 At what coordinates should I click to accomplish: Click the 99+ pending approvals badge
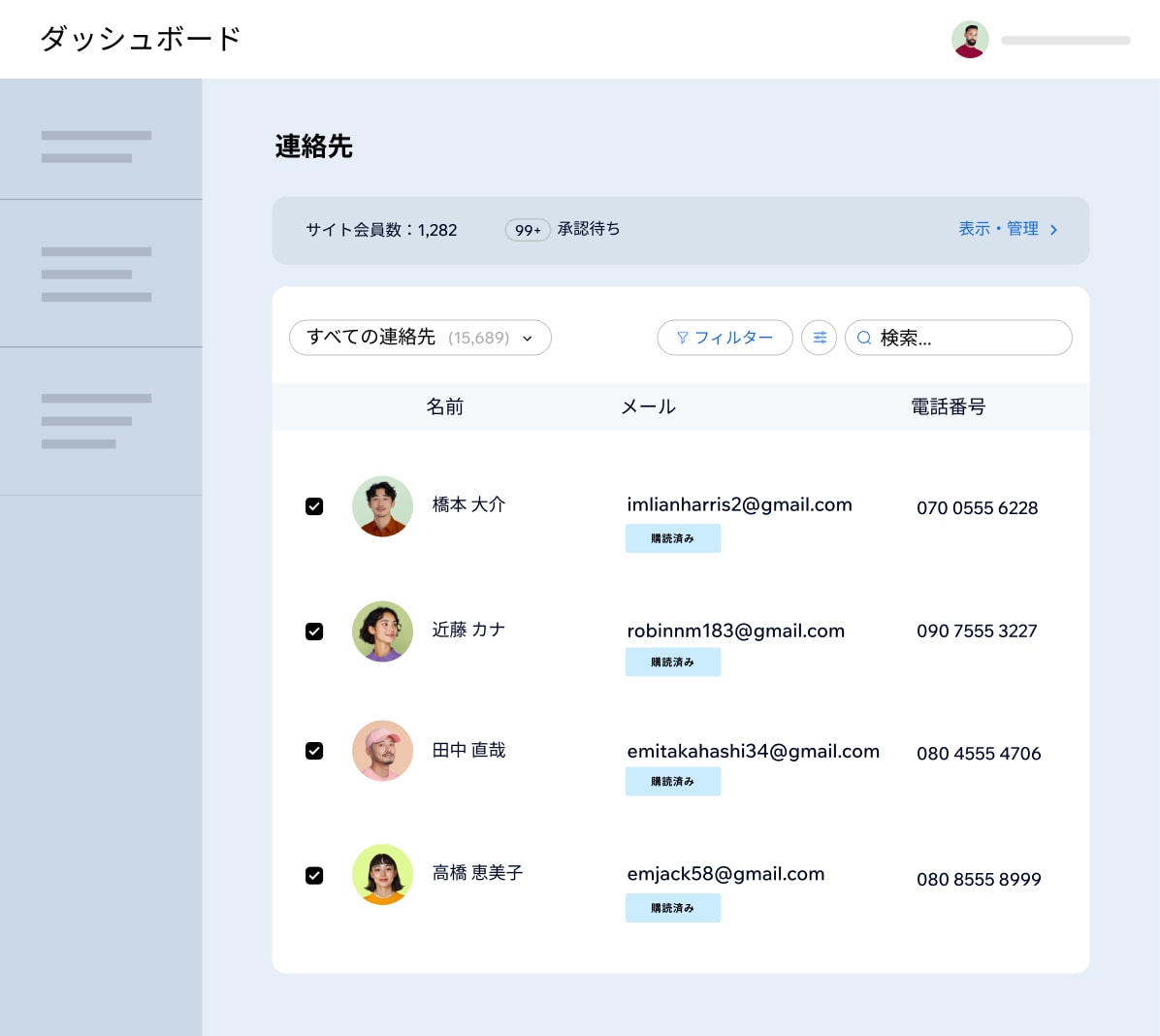(528, 230)
